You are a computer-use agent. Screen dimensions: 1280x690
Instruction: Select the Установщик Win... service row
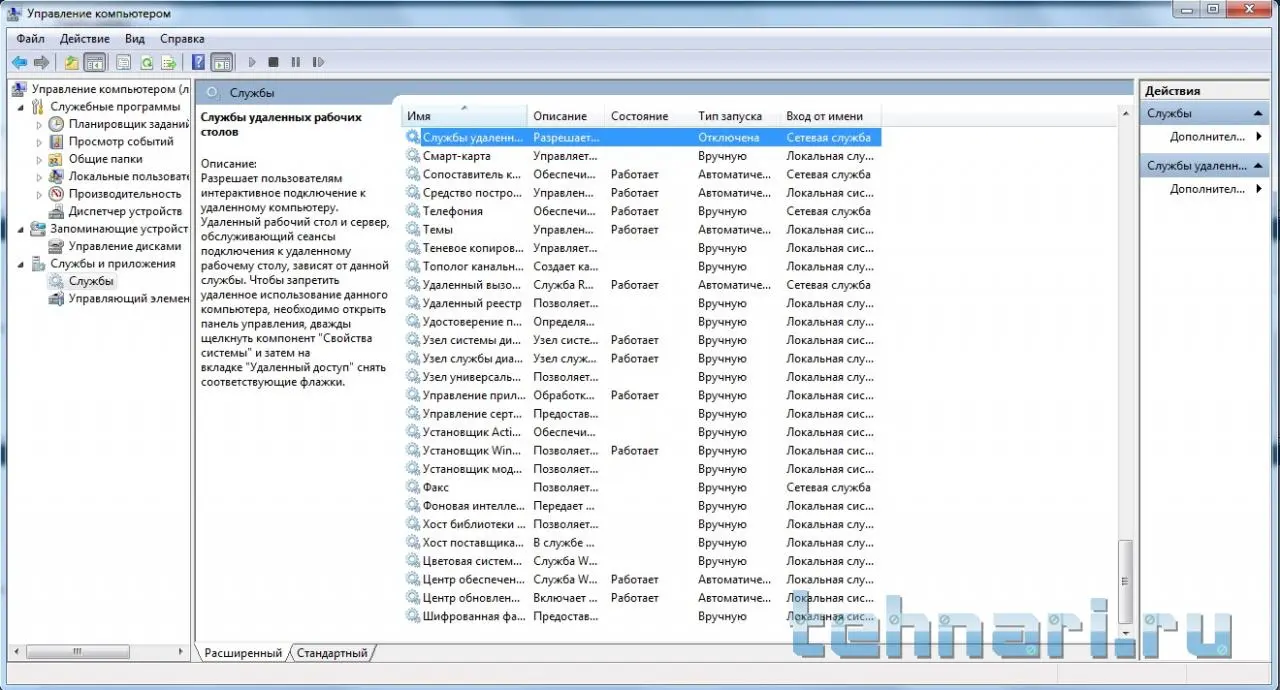click(x=642, y=451)
